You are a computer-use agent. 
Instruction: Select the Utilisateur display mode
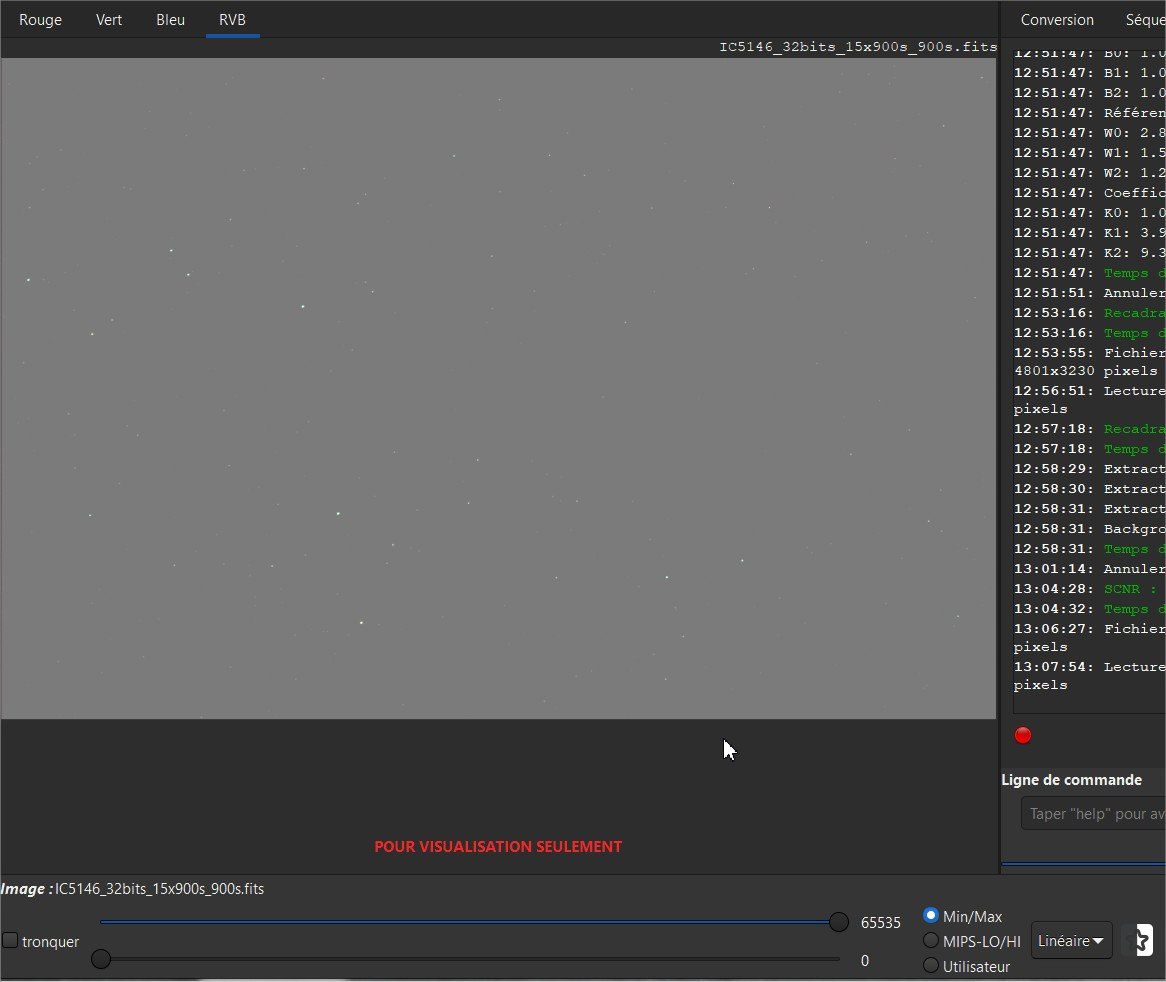[930, 966]
